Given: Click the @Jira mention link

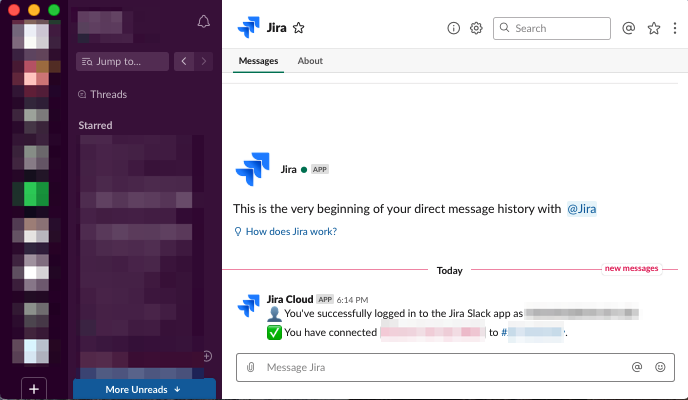Looking at the screenshot, I should click(x=581, y=209).
